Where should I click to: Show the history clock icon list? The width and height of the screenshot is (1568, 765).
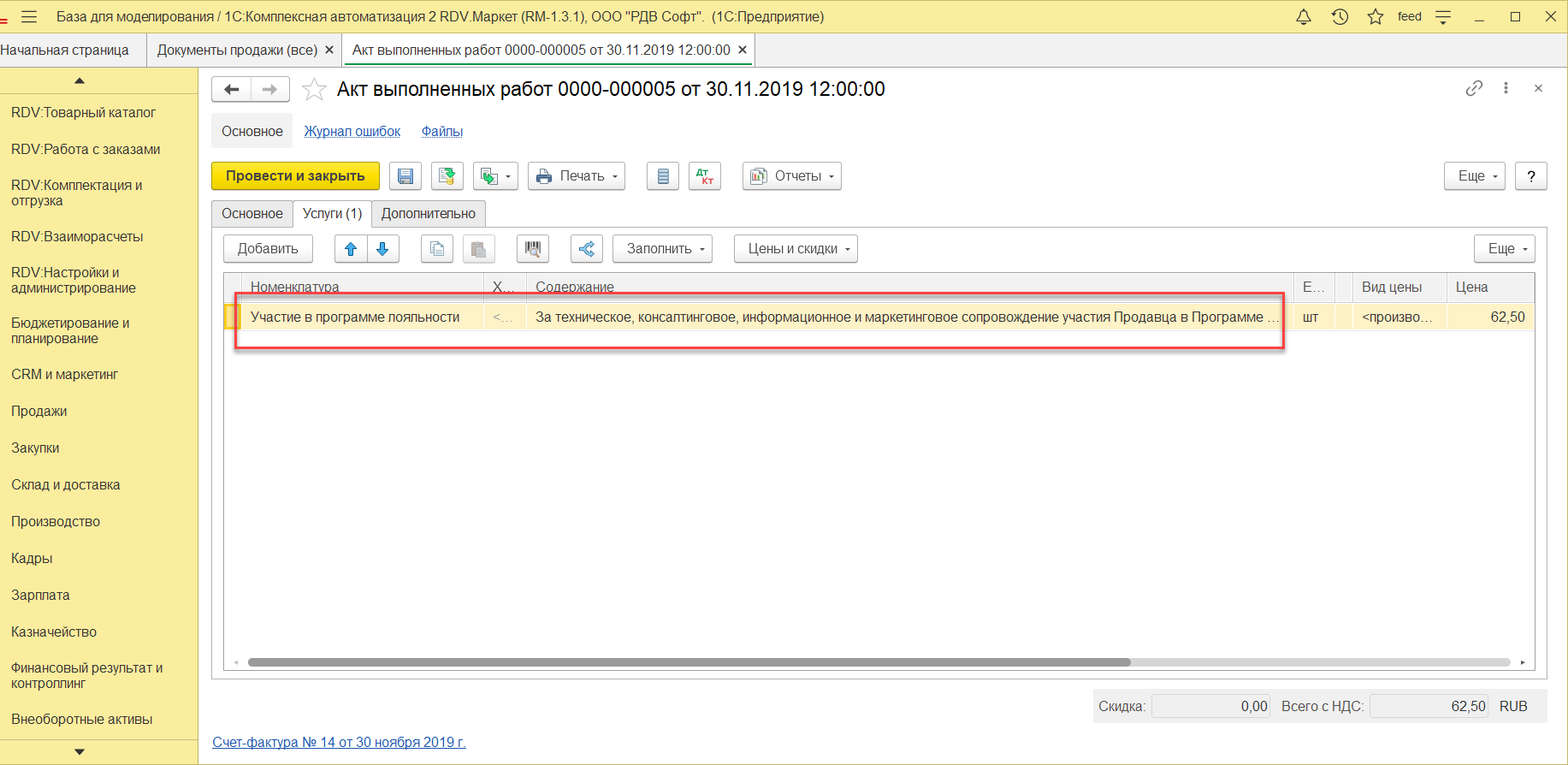(1340, 16)
